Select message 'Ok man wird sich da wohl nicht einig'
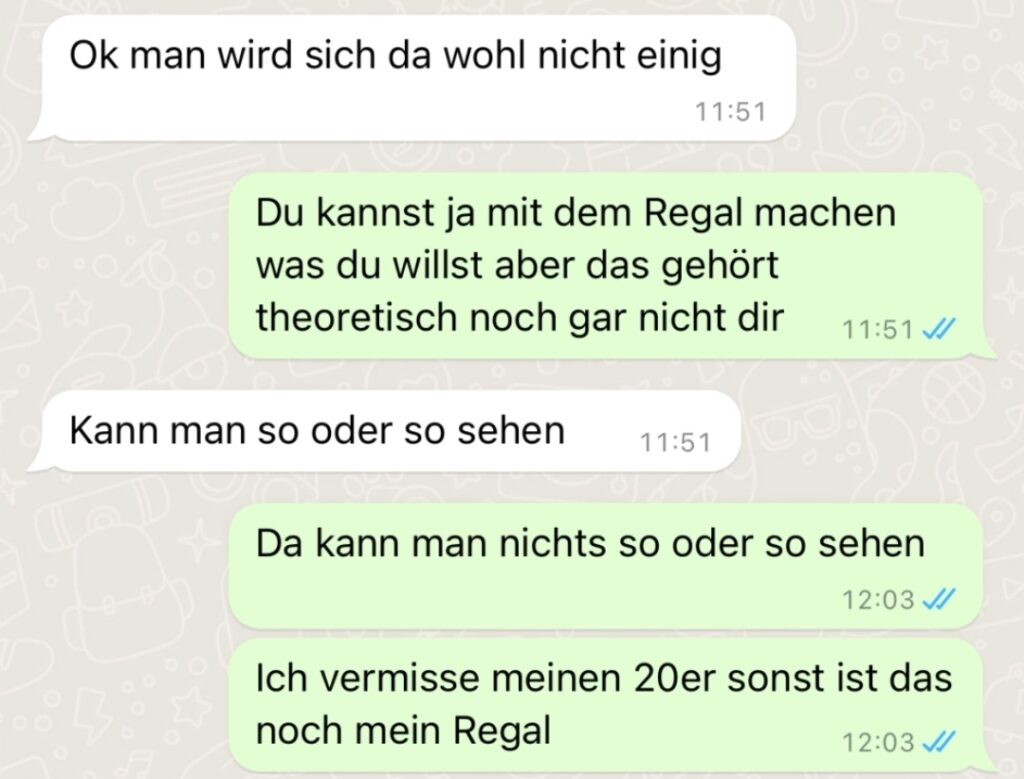Image resolution: width=1024 pixels, height=779 pixels. point(411,78)
